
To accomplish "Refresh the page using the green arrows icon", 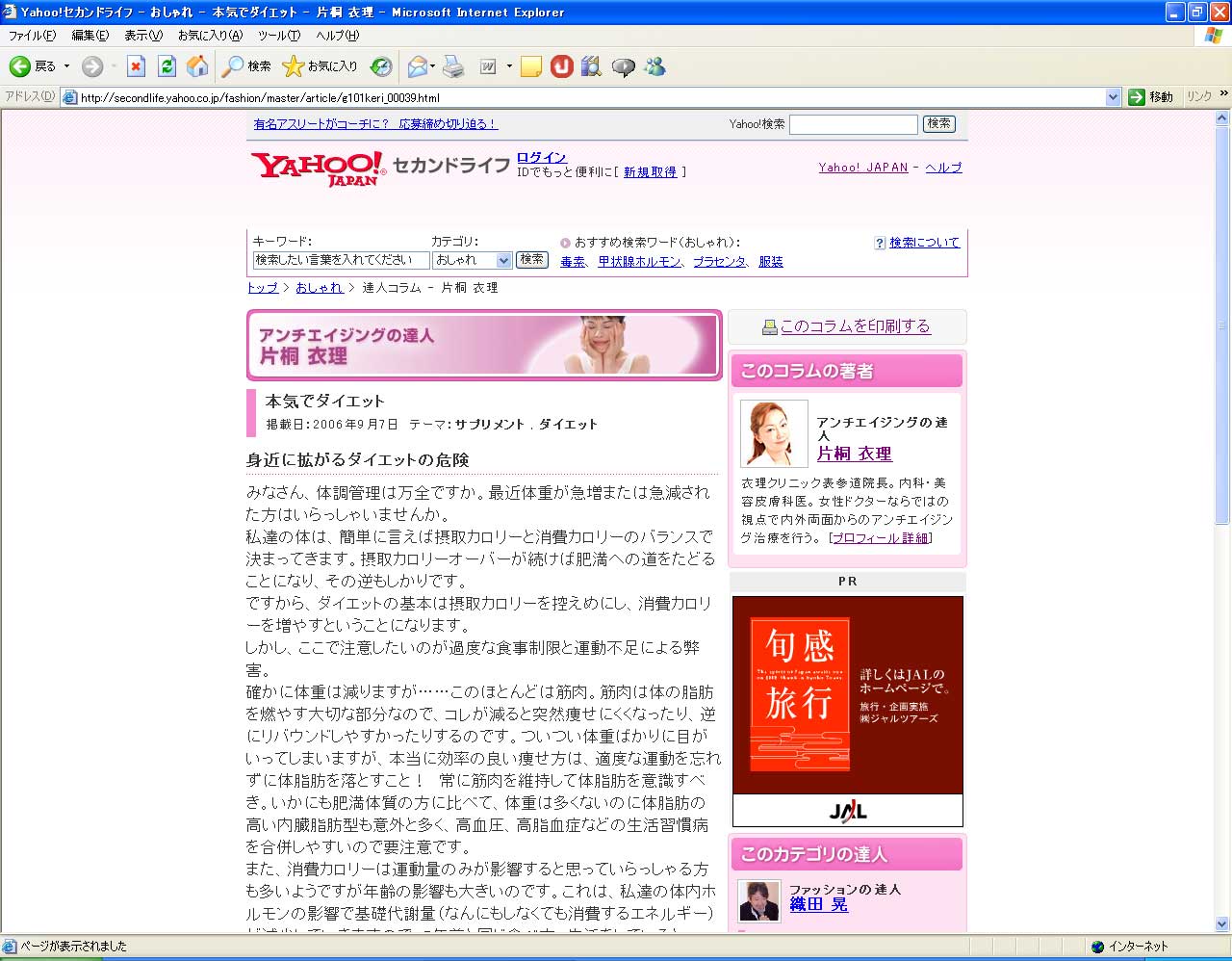I will pyautogui.click(x=167, y=66).
